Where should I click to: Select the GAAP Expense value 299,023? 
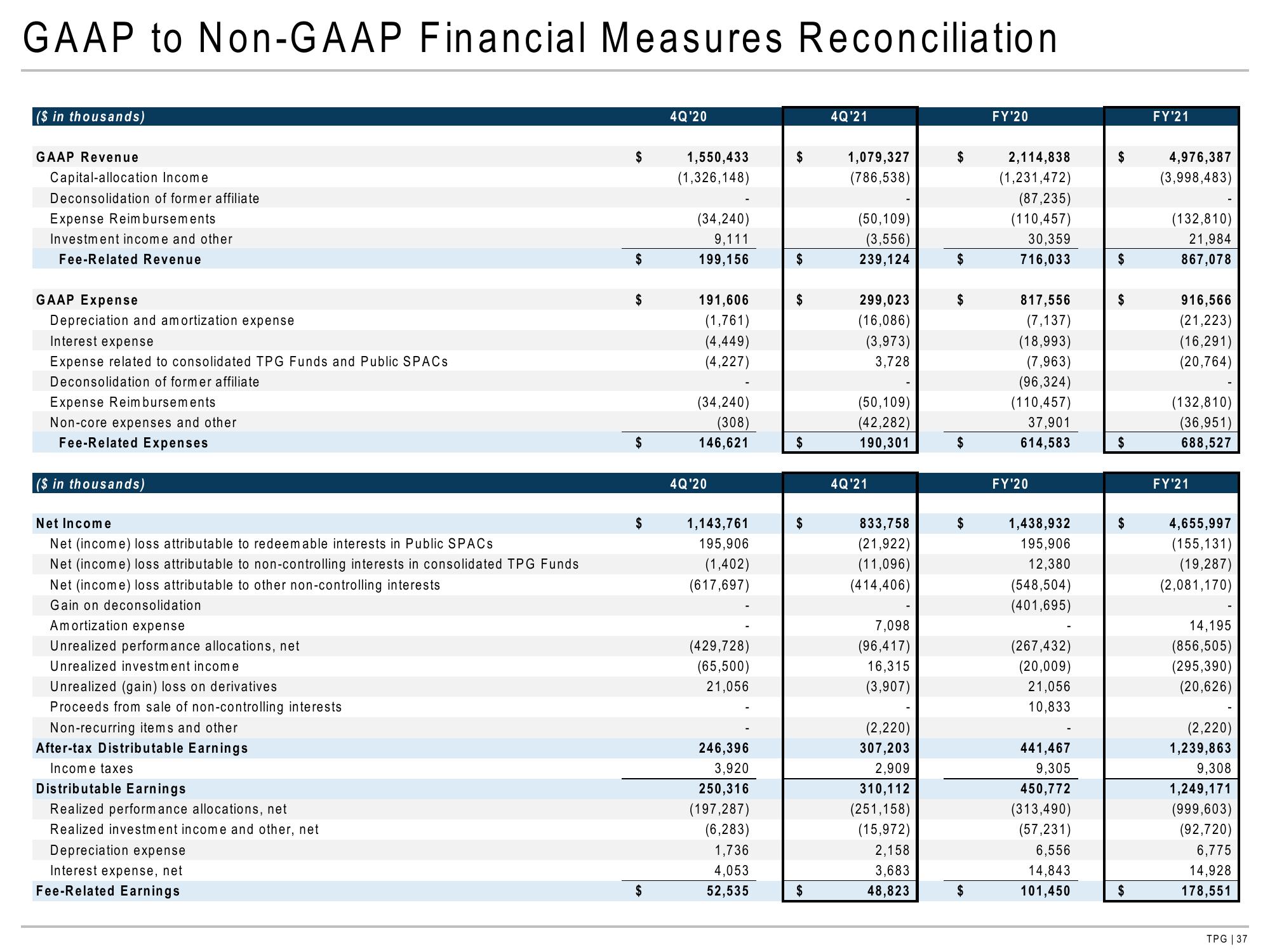(x=884, y=300)
